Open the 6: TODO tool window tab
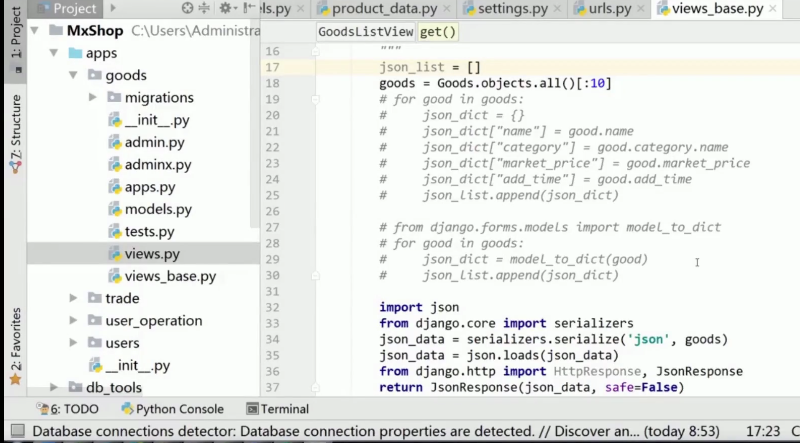 68,409
